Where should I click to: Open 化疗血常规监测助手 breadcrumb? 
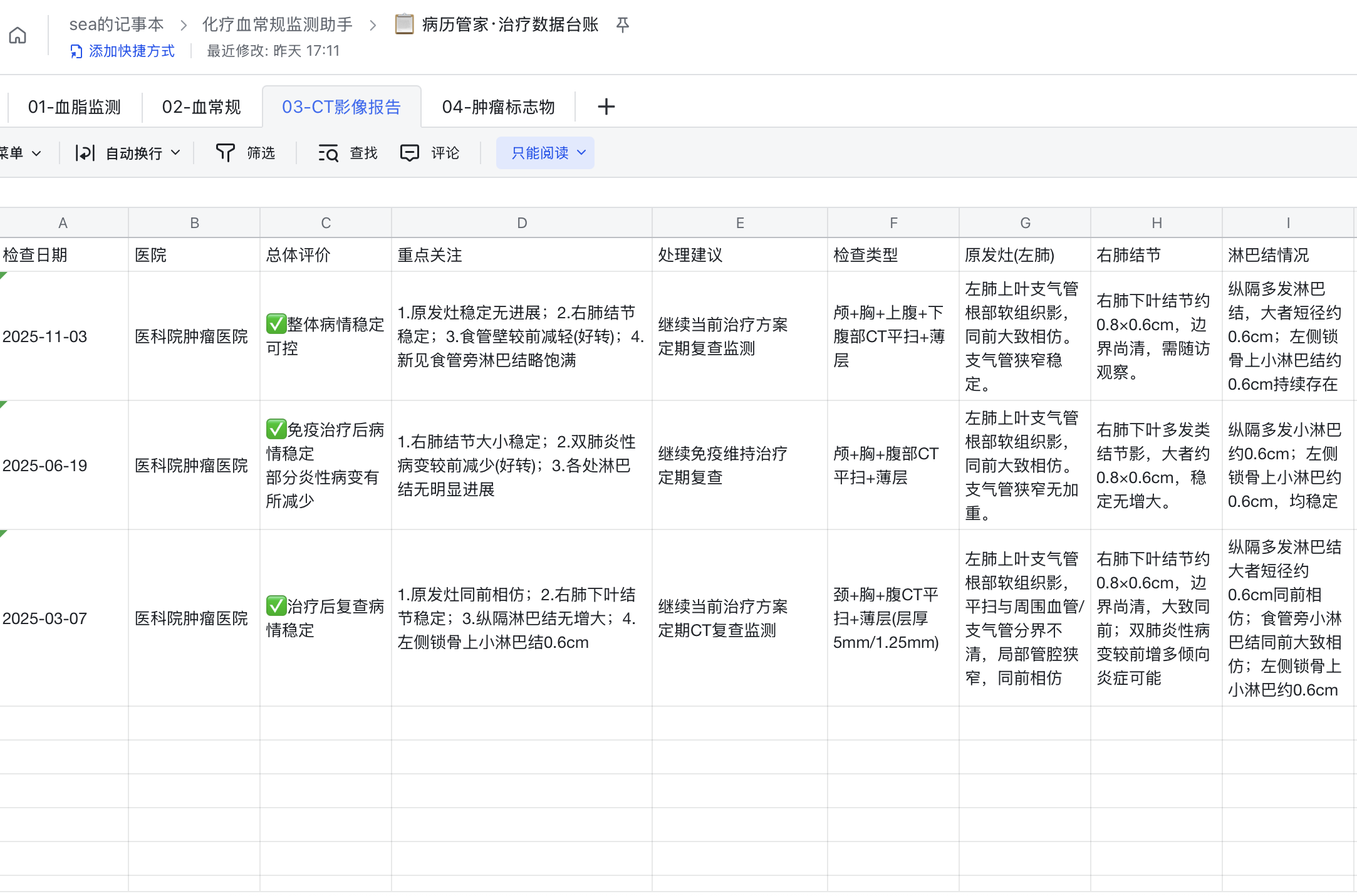(x=278, y=24)
